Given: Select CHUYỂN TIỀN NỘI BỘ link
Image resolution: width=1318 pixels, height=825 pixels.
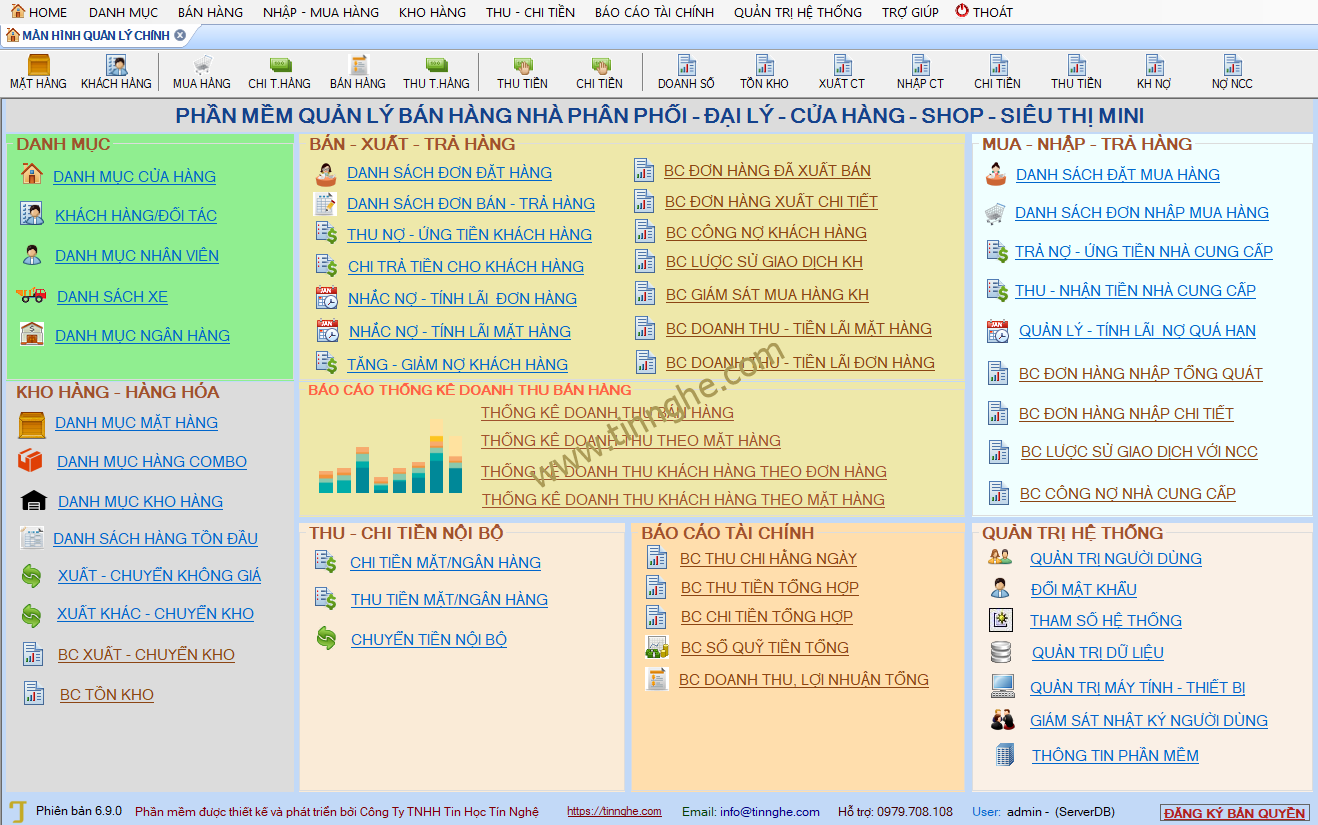Looking at the screenshot, I should pos(428,640).
